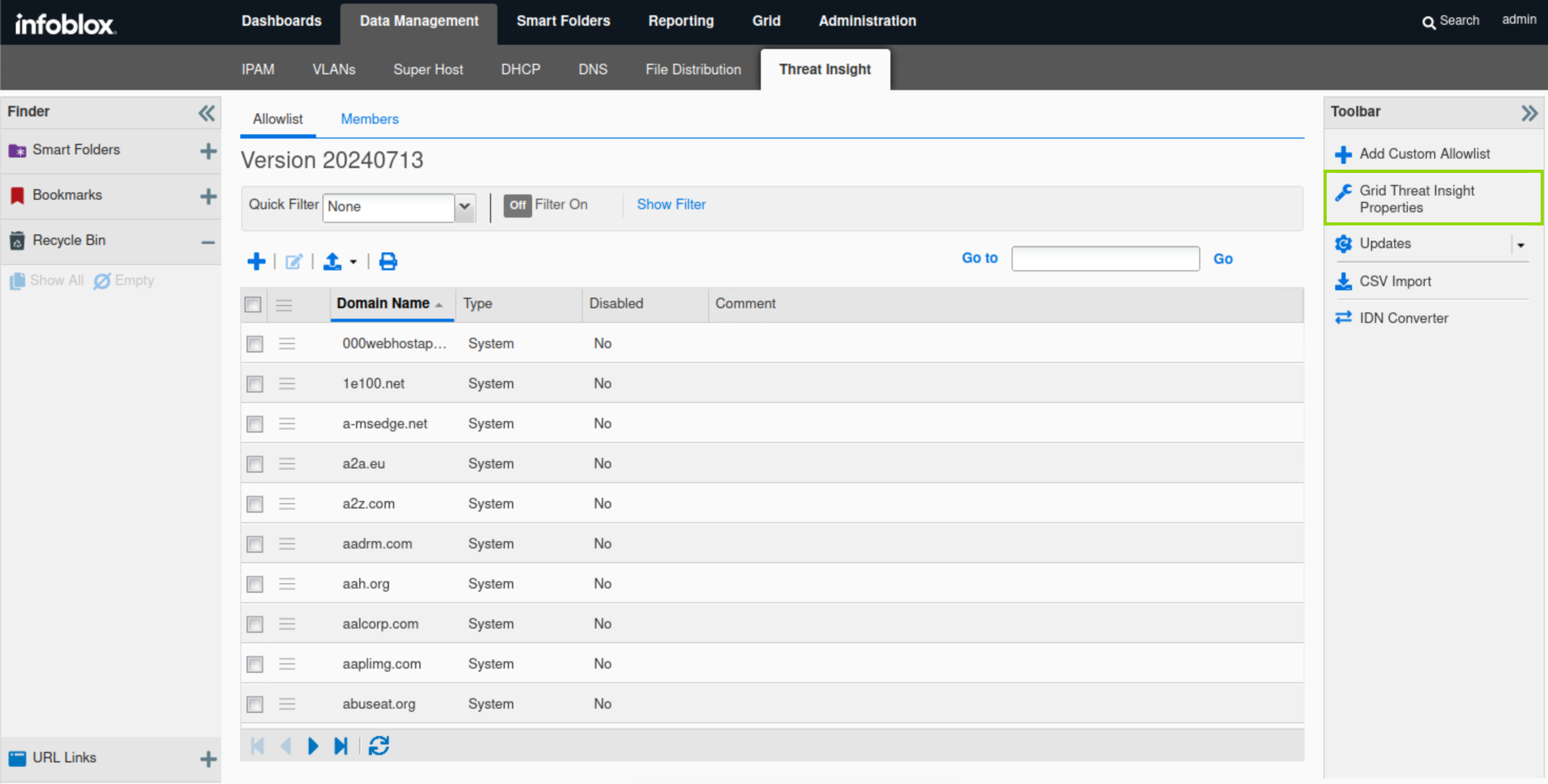The image size is (1548, 784).
Task: Click the Edit pencil icon in the action bar
Action: coord(294,261)
